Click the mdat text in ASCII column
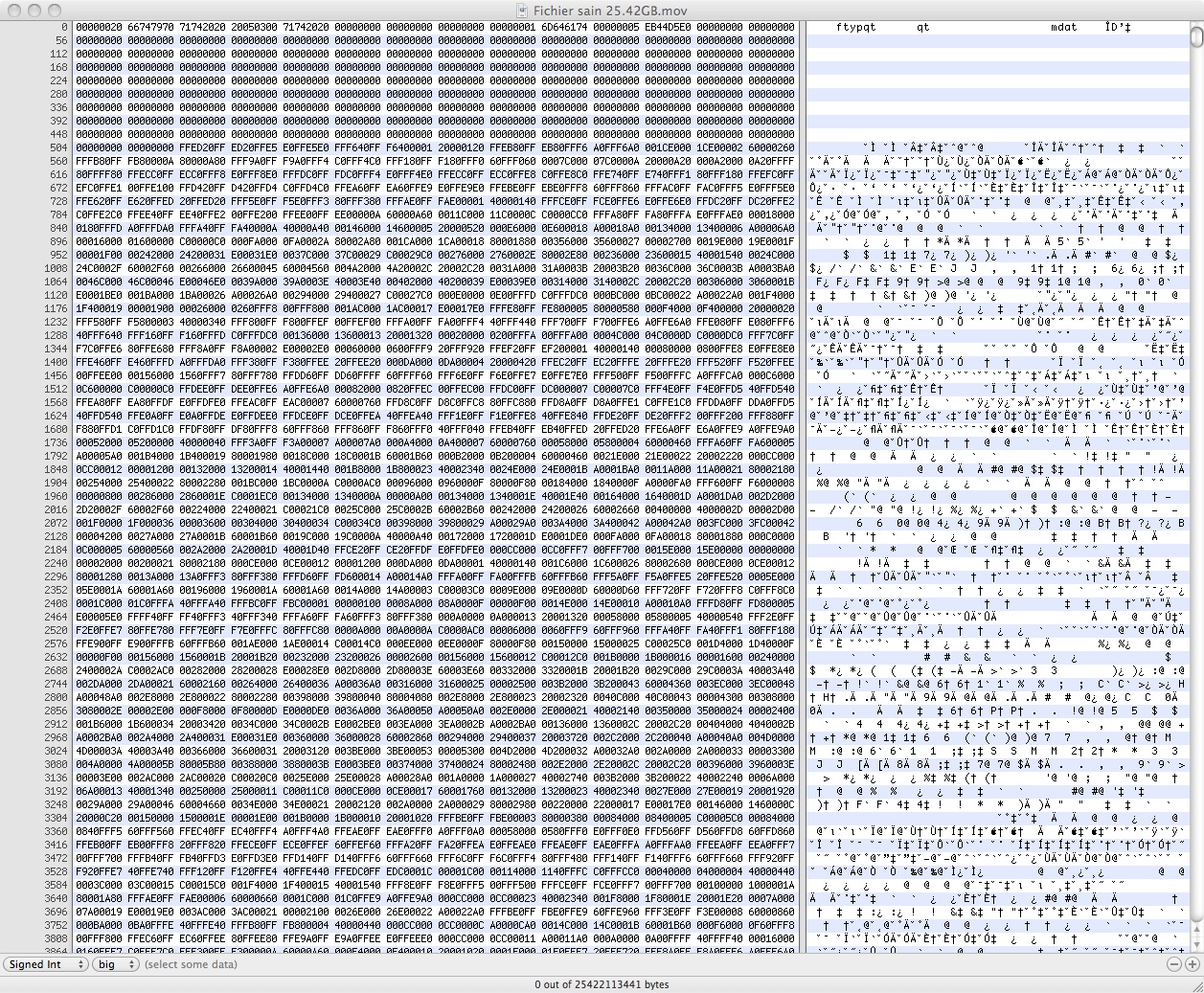This screenshot has height=993, width=1204. point(1063,27)
